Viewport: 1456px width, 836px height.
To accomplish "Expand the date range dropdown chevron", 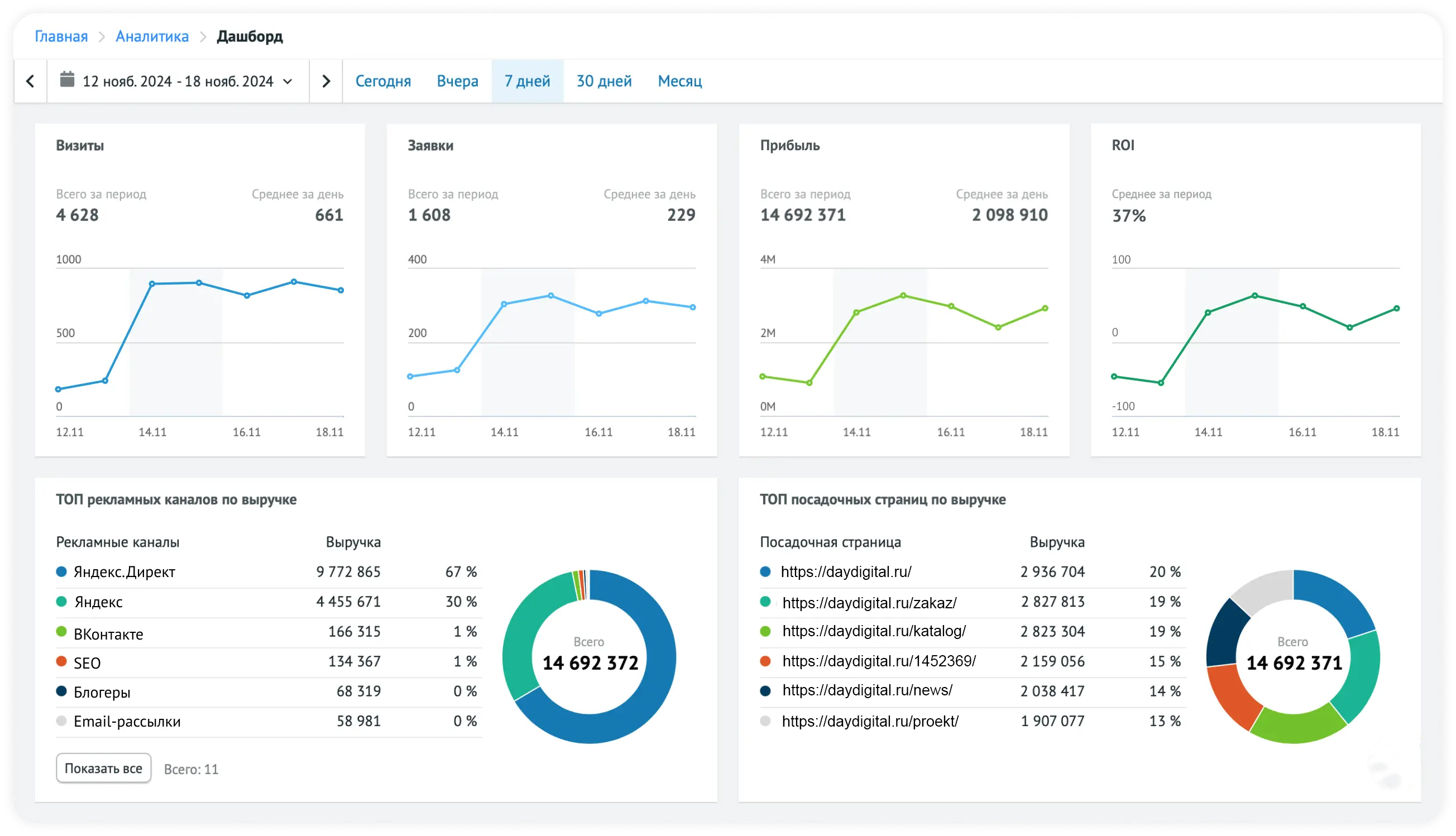I will 288,81.
